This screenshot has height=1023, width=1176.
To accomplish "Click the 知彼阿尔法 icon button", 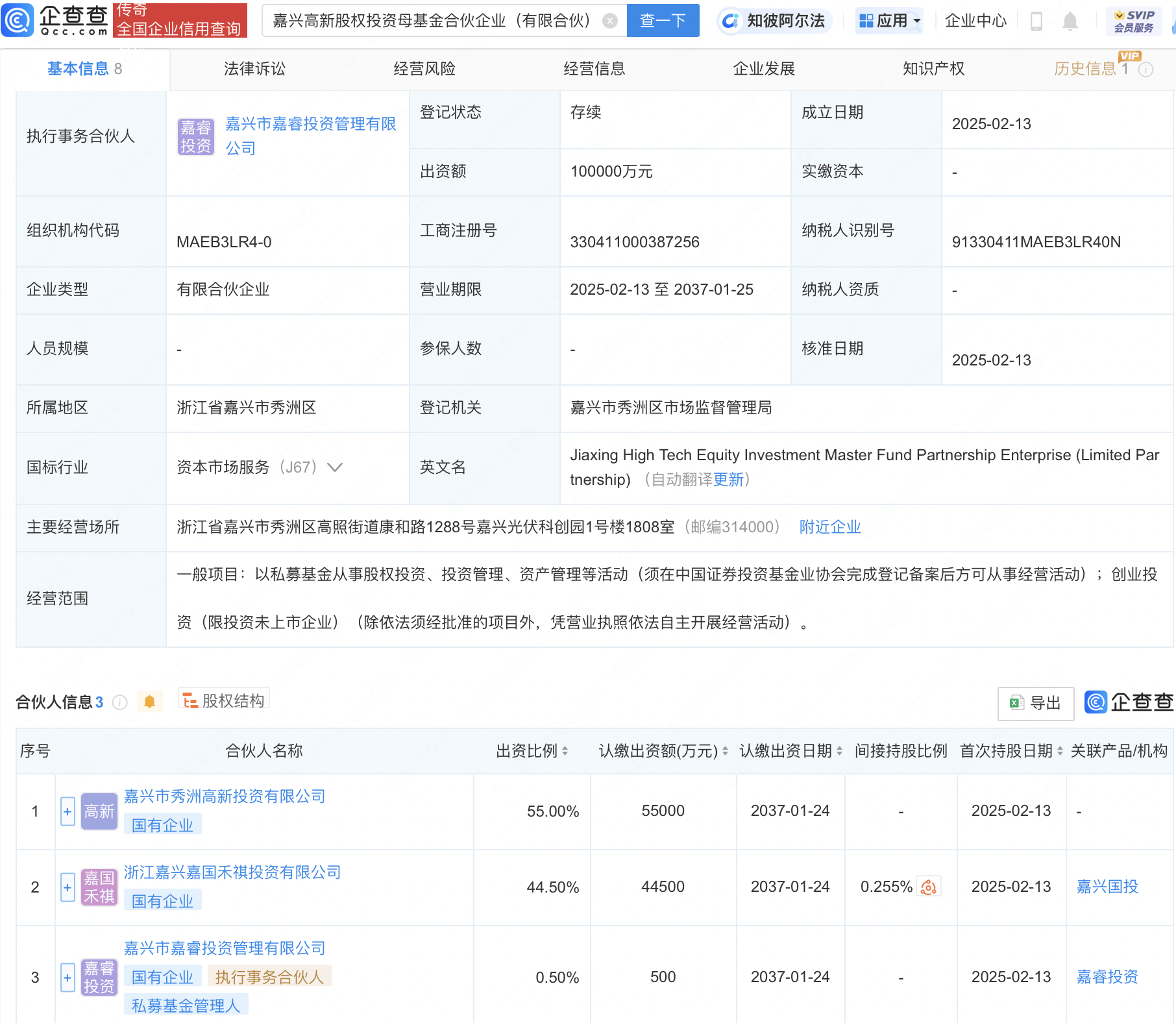I will (775, 21).
